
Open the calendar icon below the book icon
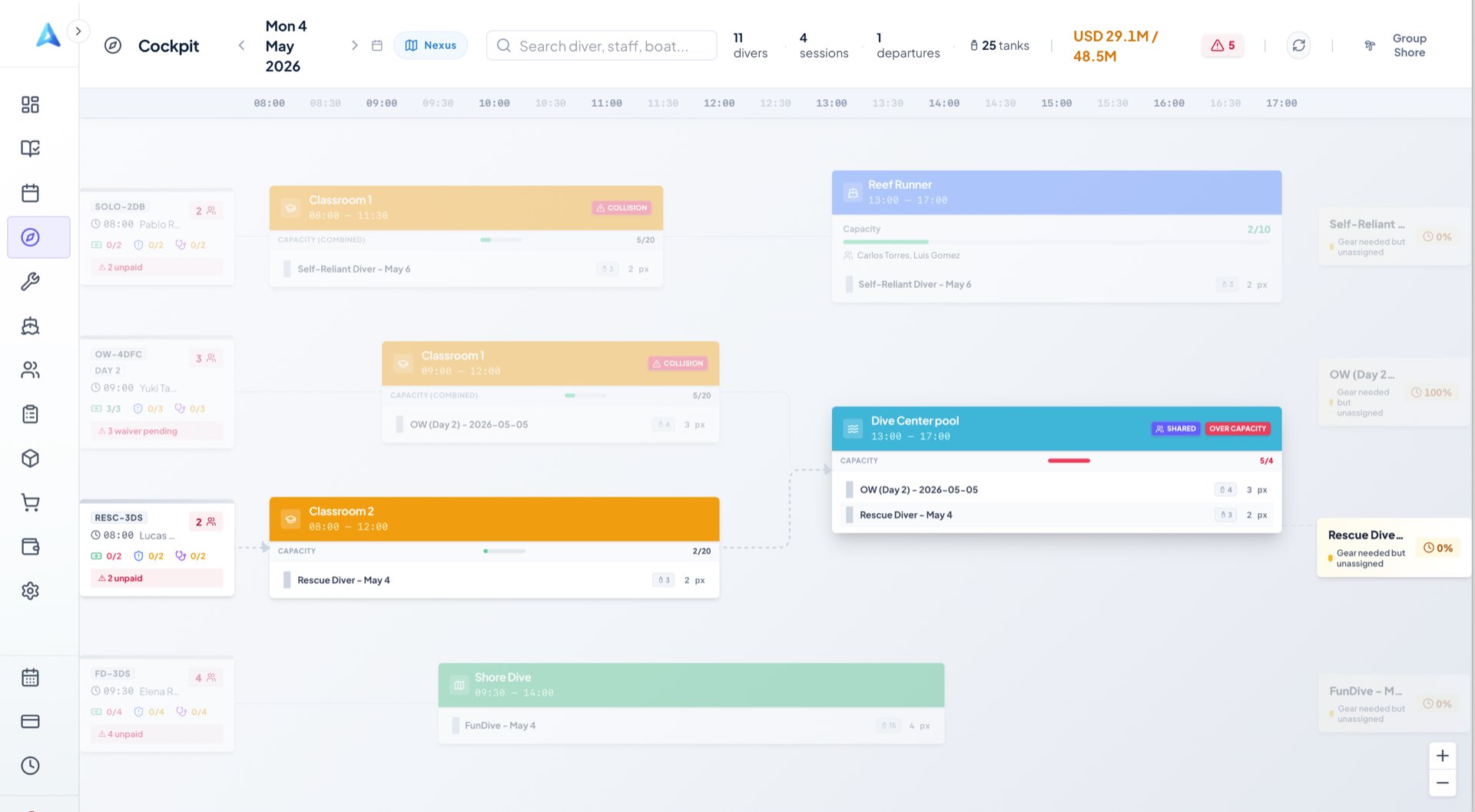[x=30, y=193]
